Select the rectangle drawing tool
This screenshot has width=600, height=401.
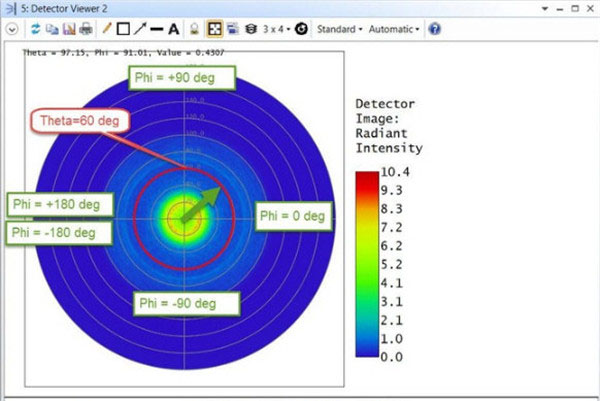(122, 29)
